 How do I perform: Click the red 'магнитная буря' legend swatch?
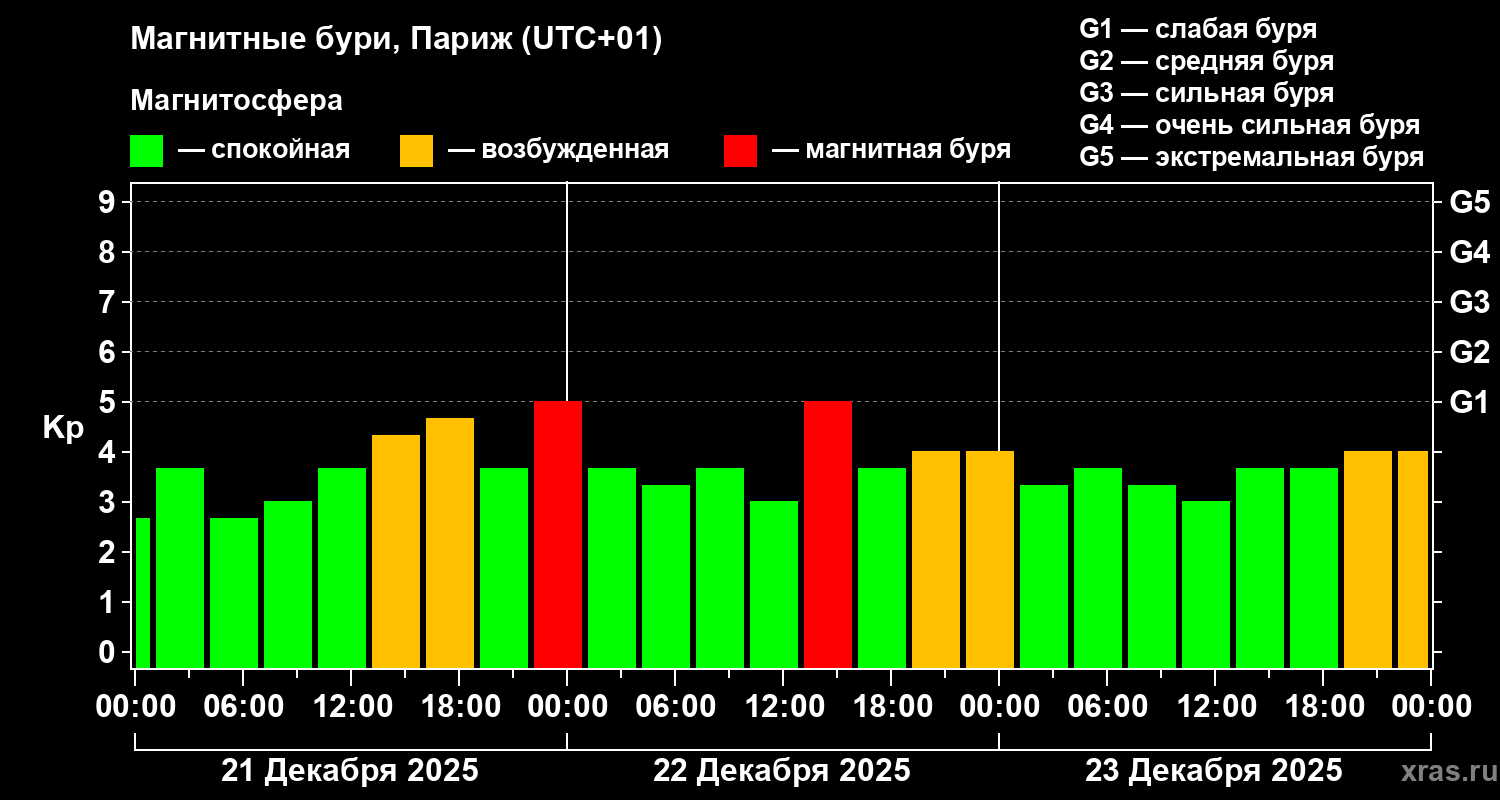pyautogui.click(x=740, y=151)
